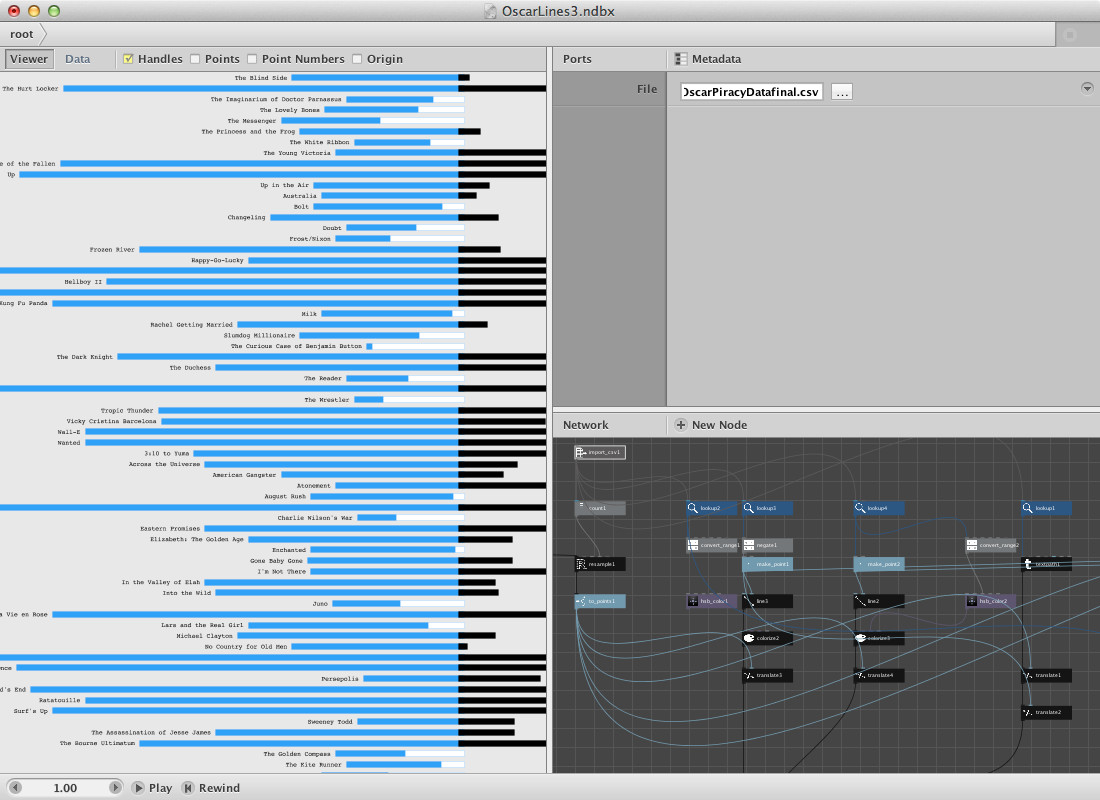Click Play to start animation
The height and width of the screenshot is (800, 1100).
pos(152,788)
